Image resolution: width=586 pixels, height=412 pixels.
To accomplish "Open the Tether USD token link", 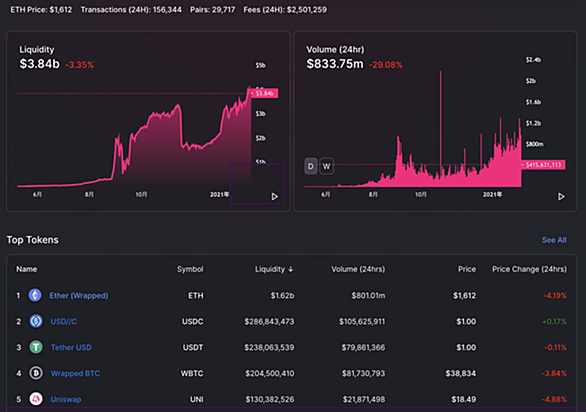I will point(71,348).
